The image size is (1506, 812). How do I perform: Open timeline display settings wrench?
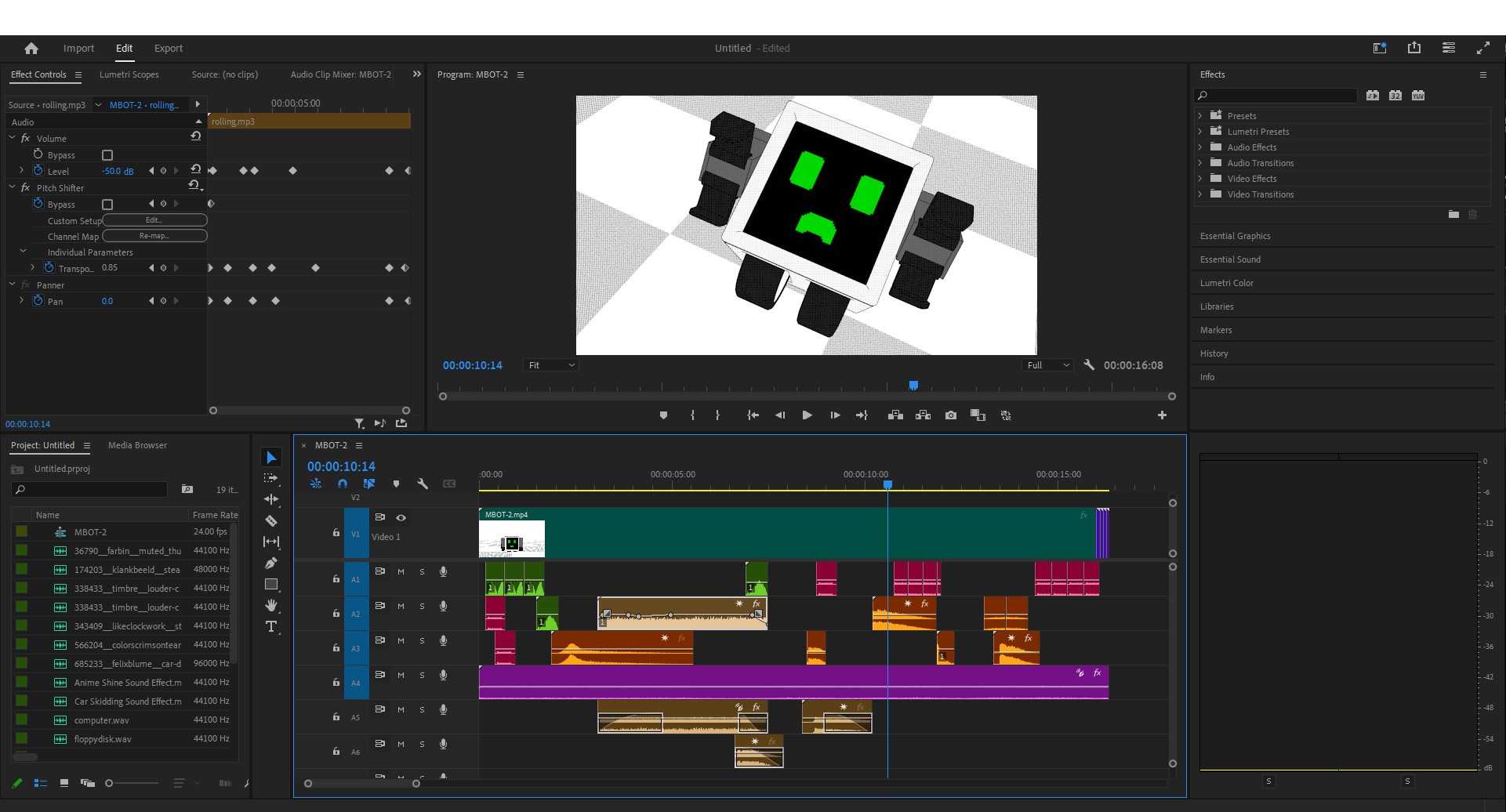click(423, 484)
